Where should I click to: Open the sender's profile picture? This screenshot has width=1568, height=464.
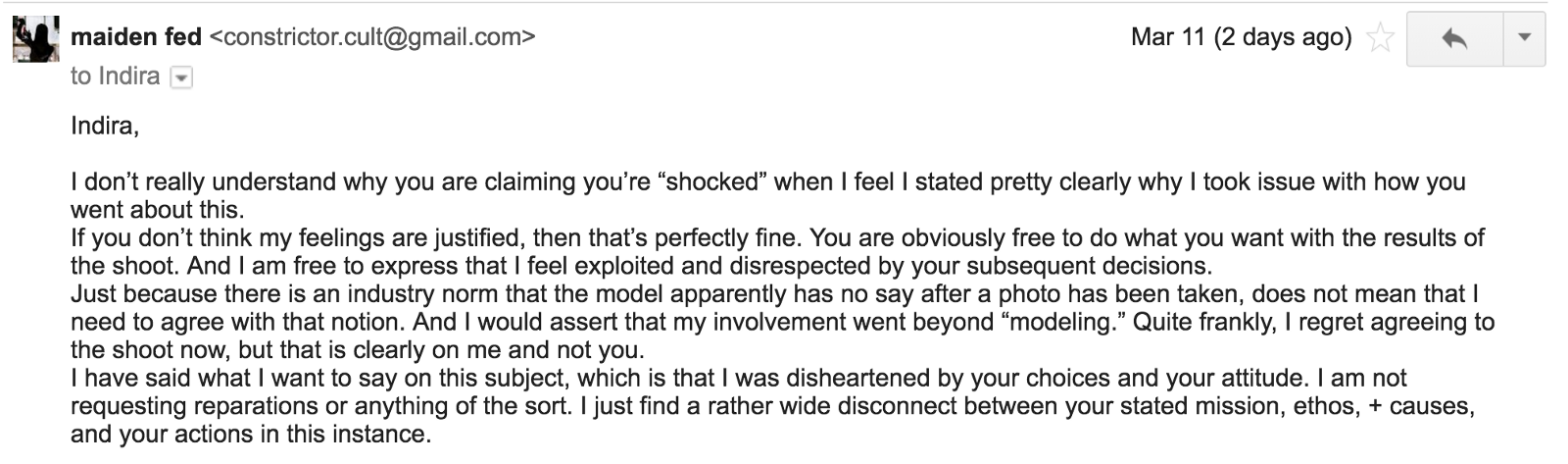(35, 40)
